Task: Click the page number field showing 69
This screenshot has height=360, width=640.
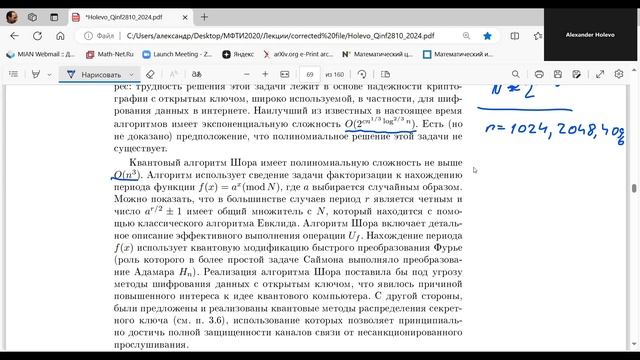Action: (309, 74)
